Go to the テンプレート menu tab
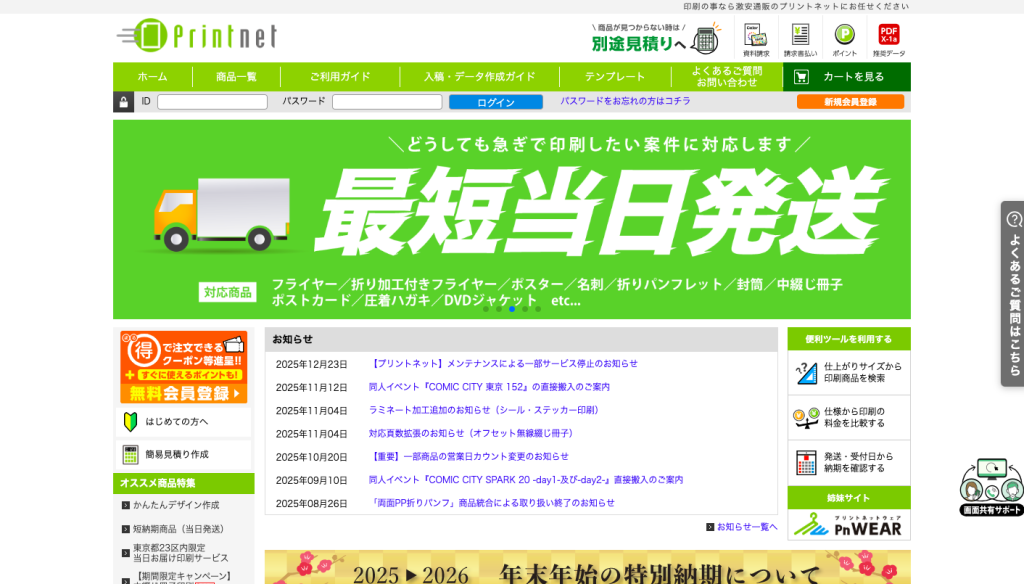This screenshot has width=1024, height=584. (615, 77)
